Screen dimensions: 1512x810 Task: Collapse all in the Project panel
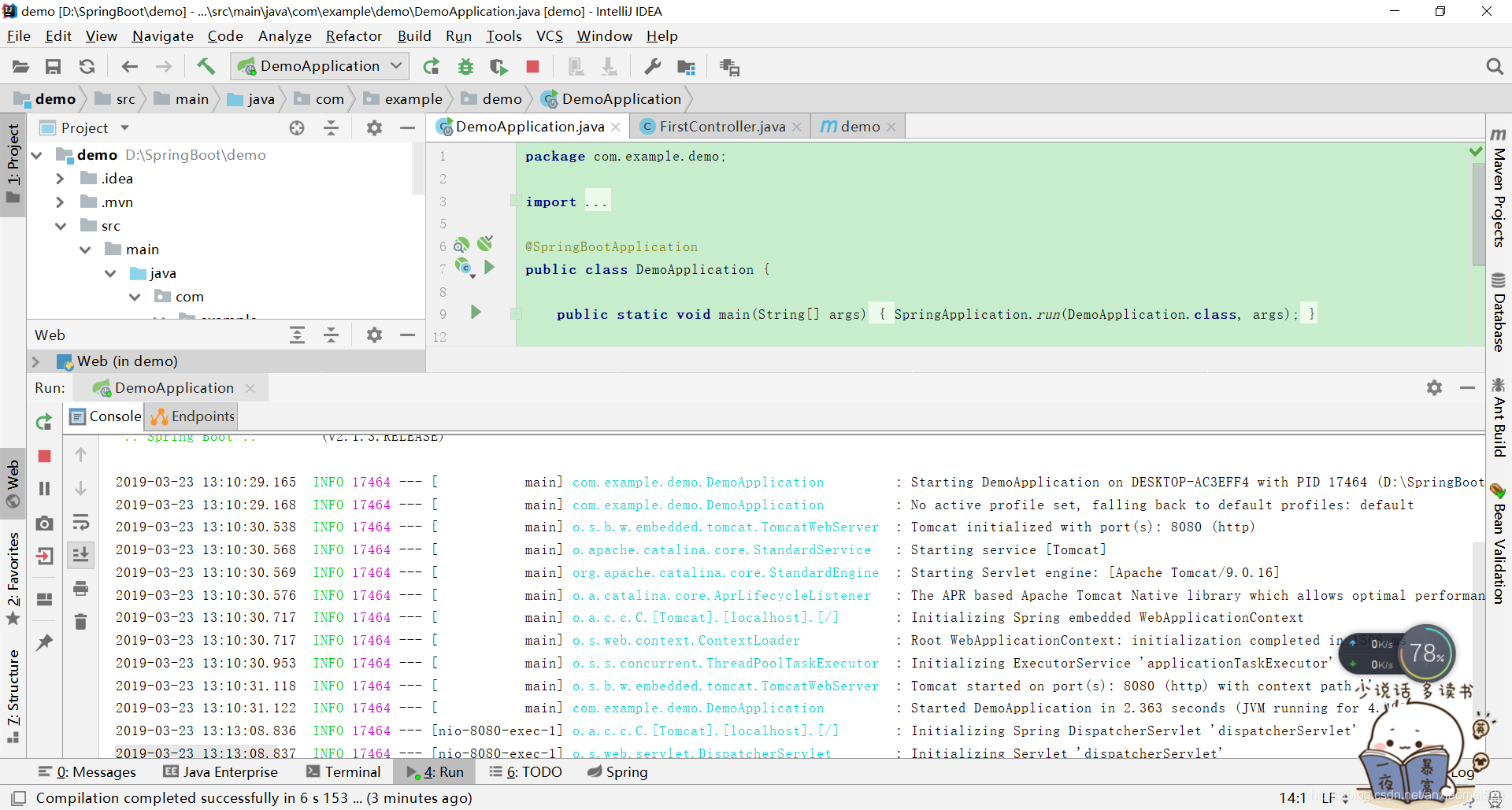pyautogui.click(x=331, y=128)
